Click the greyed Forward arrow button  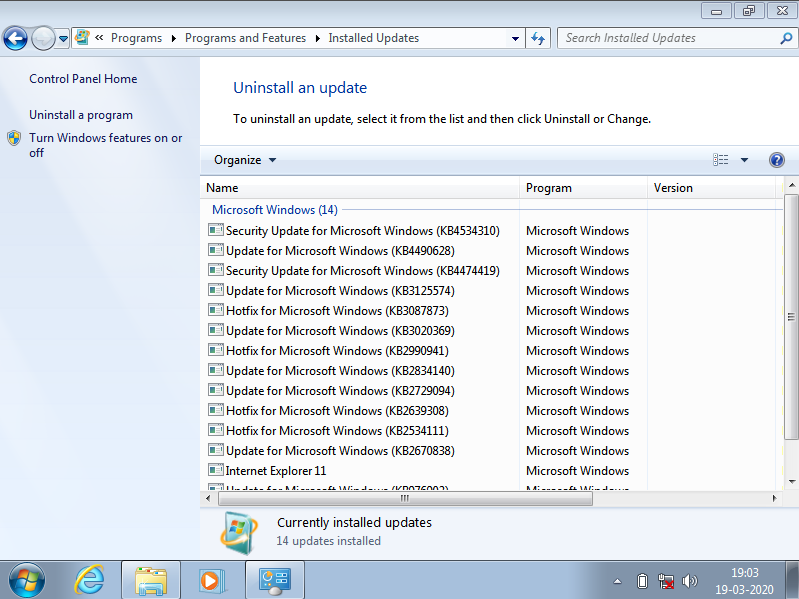tap(43, 38)
